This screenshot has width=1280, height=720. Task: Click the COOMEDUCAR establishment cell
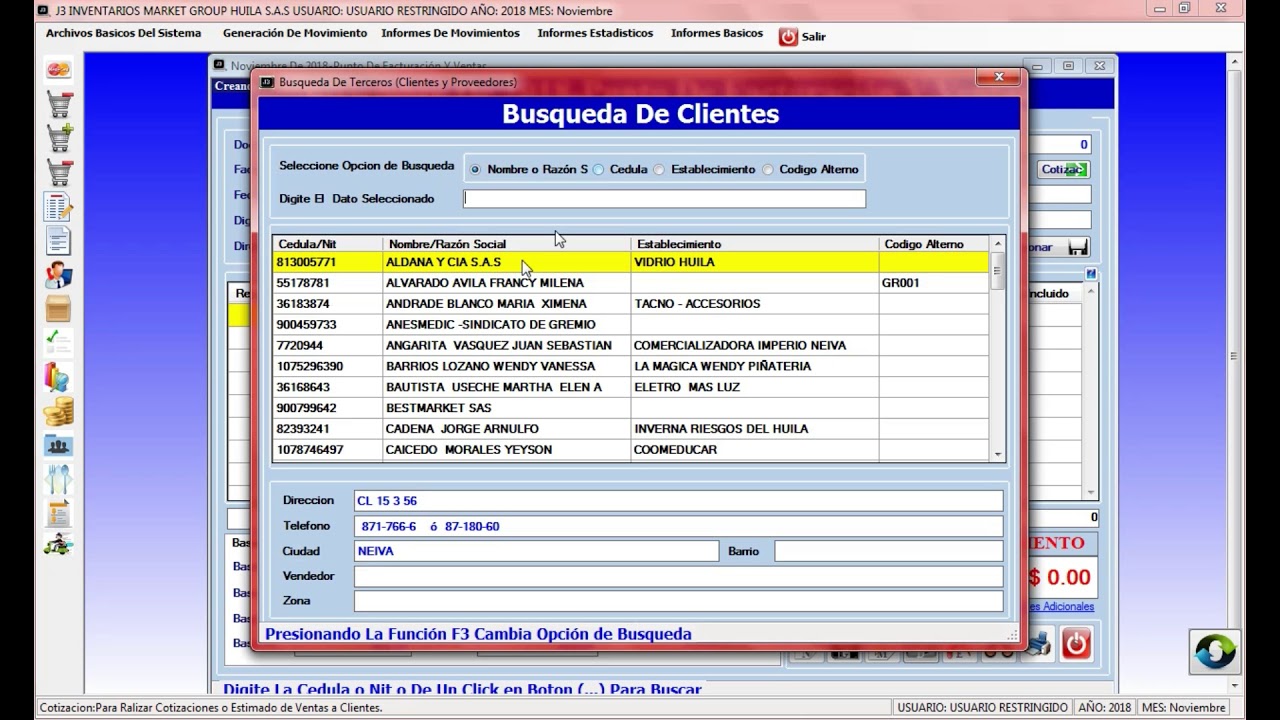(x=755, y=450)
